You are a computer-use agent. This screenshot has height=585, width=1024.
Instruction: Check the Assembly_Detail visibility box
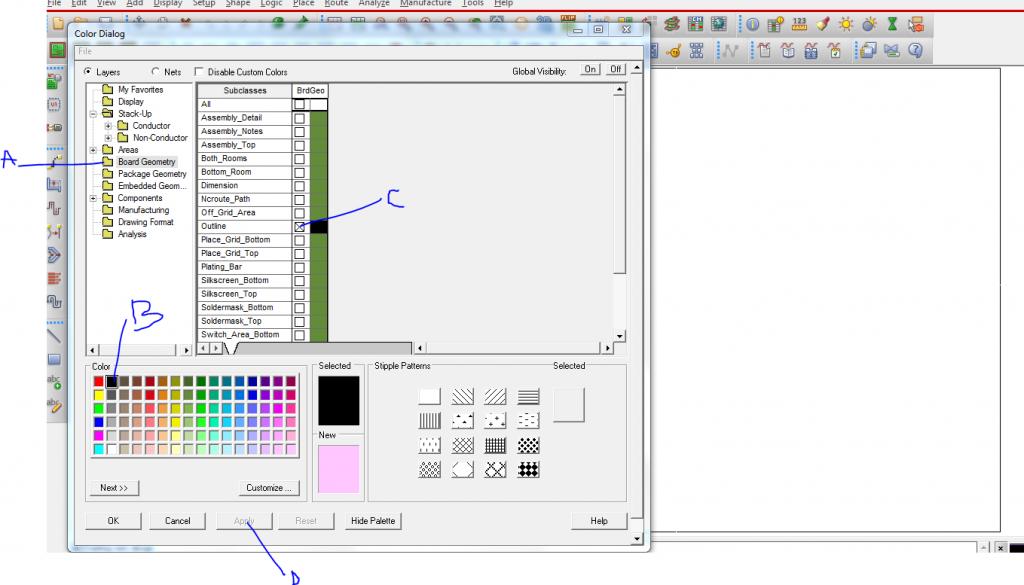pyautogui.click(x=299, y=118)
